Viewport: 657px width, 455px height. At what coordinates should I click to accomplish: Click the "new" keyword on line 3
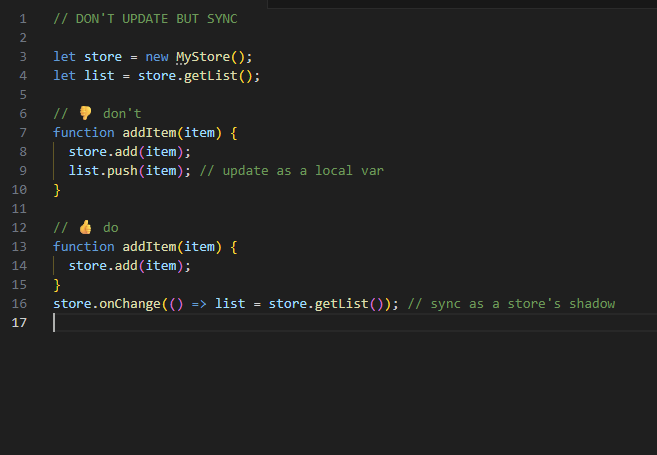[x=157, y=57]
